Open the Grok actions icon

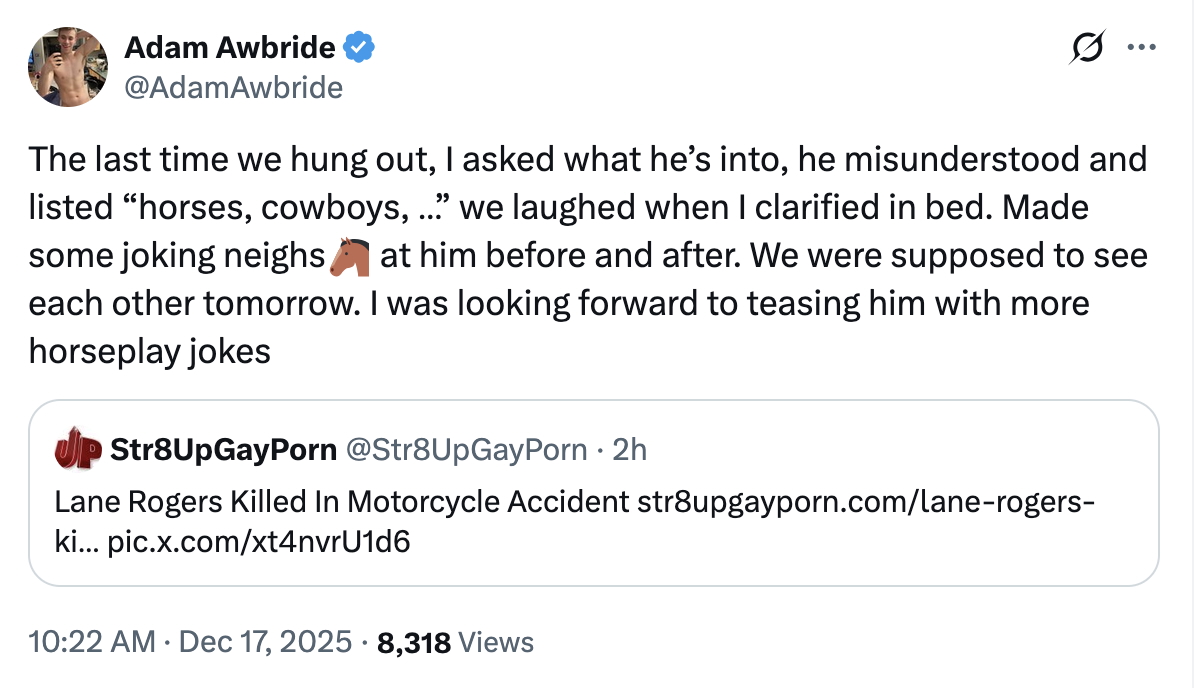(1086, 47)
